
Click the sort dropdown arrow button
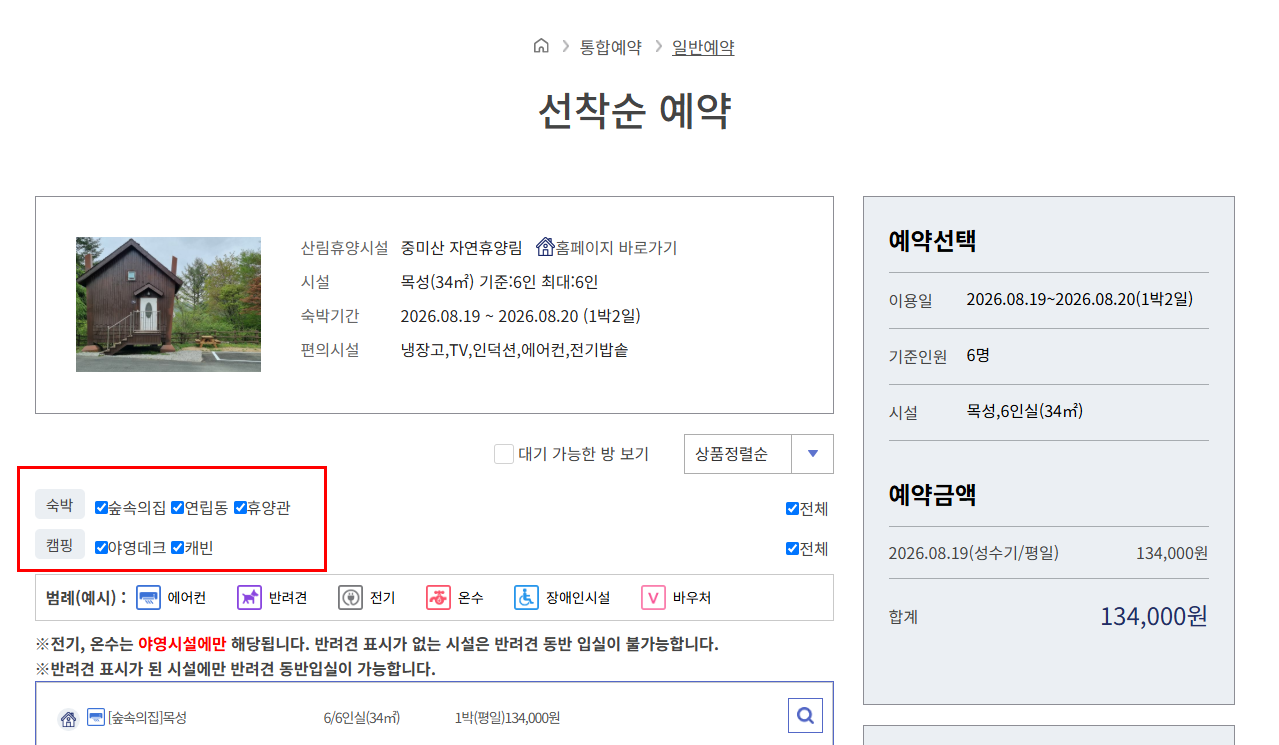tap(812, 454)
